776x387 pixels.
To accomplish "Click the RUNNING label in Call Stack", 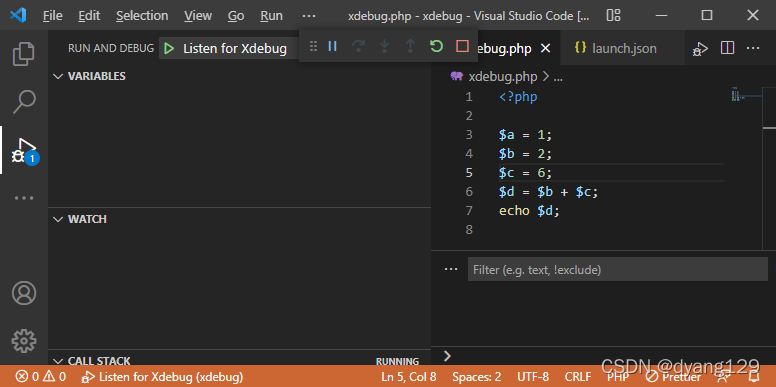I will (397, 361).
